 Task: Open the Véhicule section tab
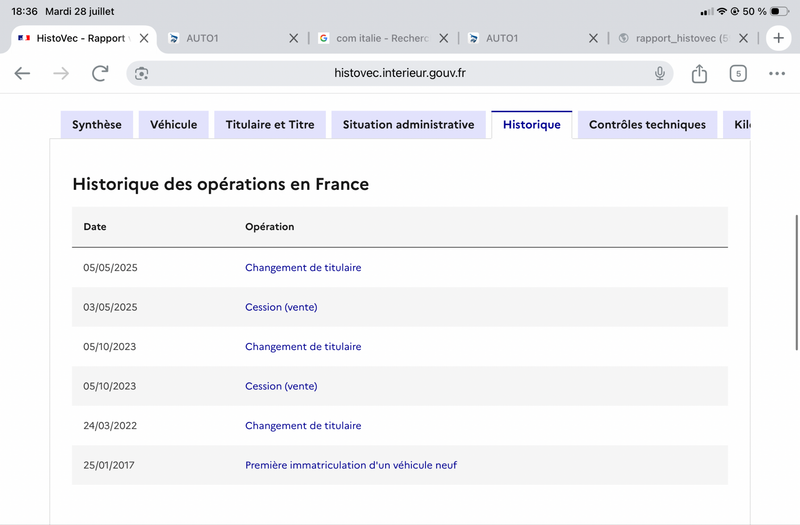tap(173, 124)
